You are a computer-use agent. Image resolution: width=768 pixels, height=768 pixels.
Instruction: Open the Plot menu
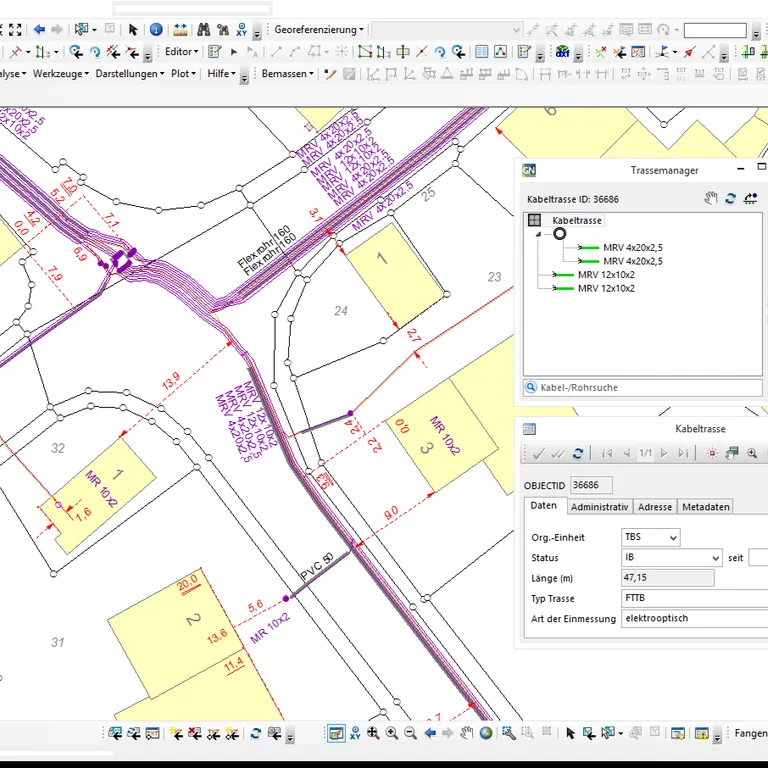pyautogui.click(x=183, y=74)
